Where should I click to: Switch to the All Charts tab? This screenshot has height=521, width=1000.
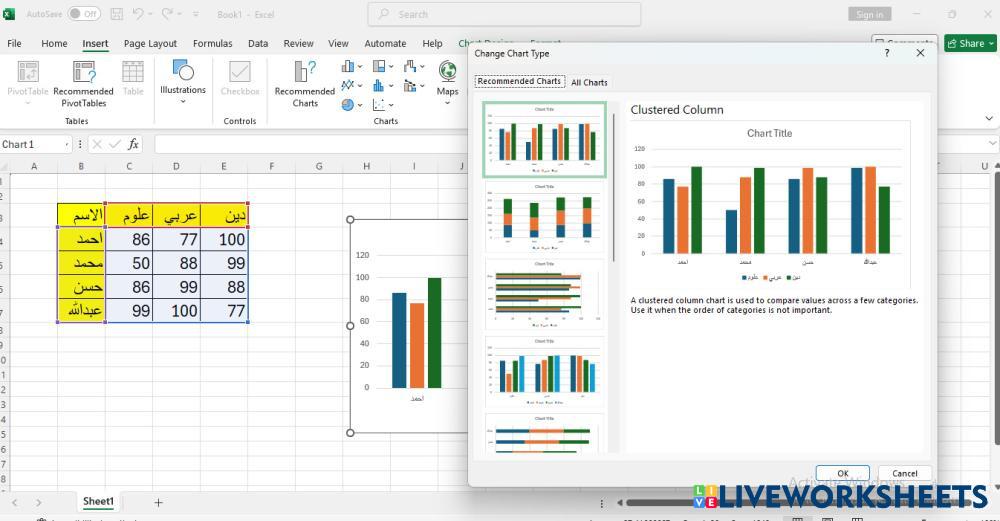coord(589,82)
